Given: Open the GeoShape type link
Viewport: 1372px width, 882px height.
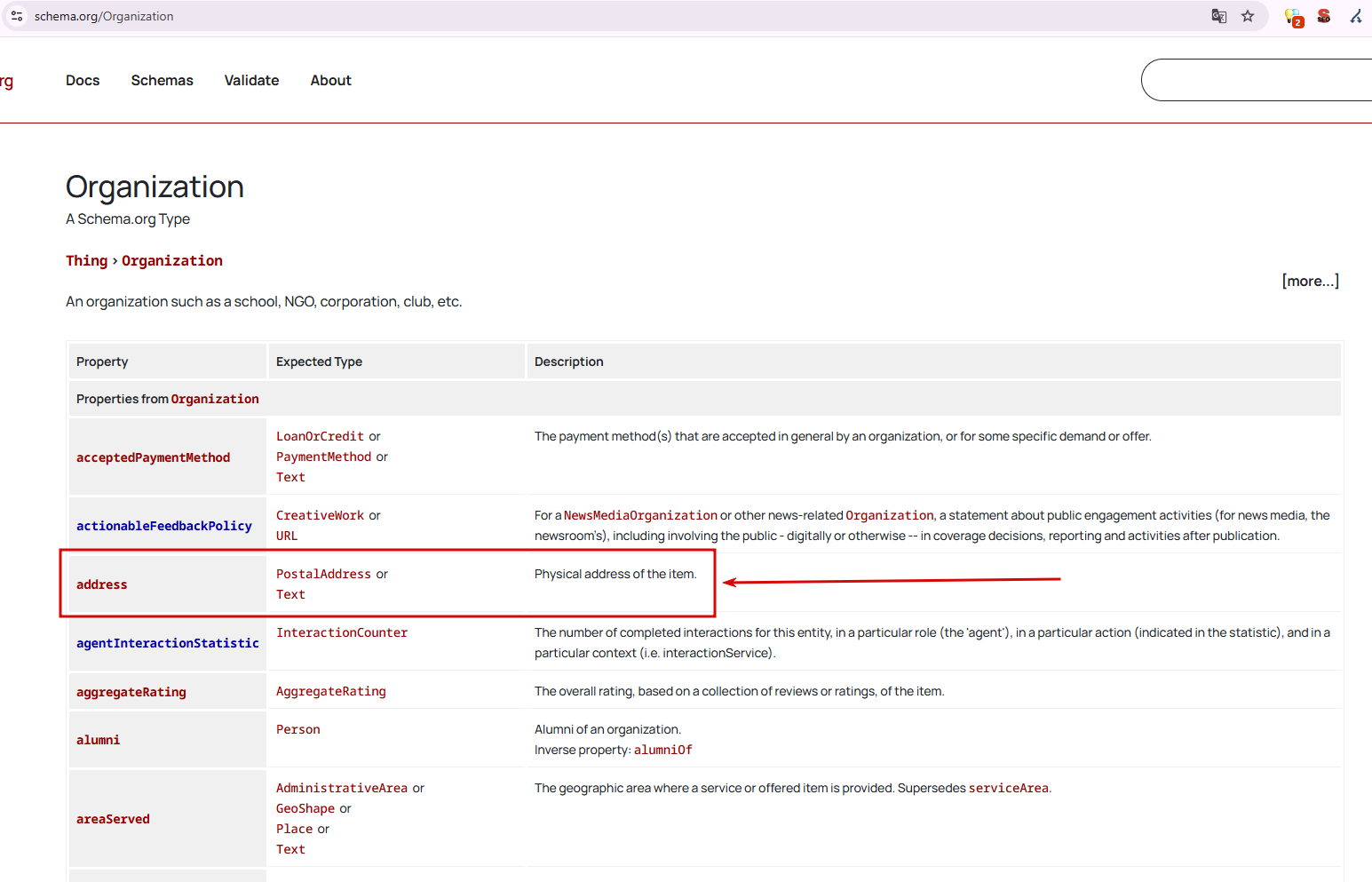Looking at the screenshot, I should tap(305, 808).
